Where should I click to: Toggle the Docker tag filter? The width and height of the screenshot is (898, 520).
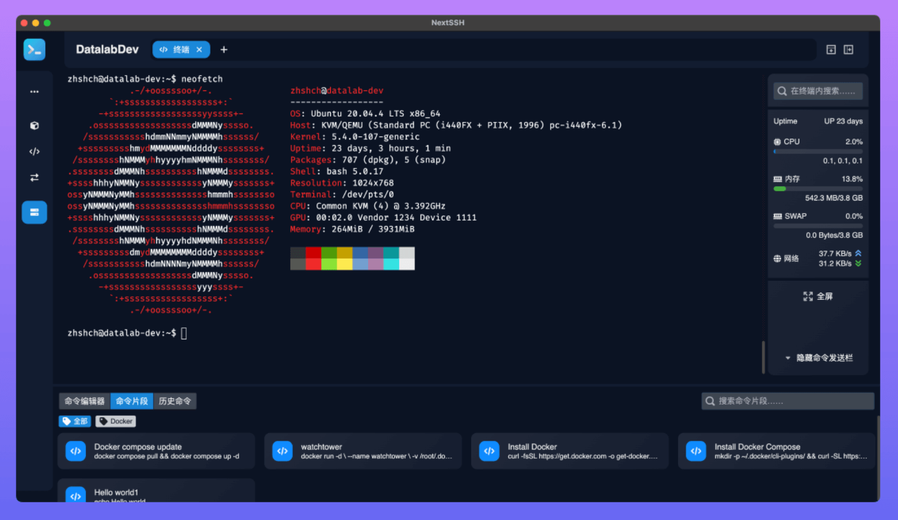(x=116, y=422)
